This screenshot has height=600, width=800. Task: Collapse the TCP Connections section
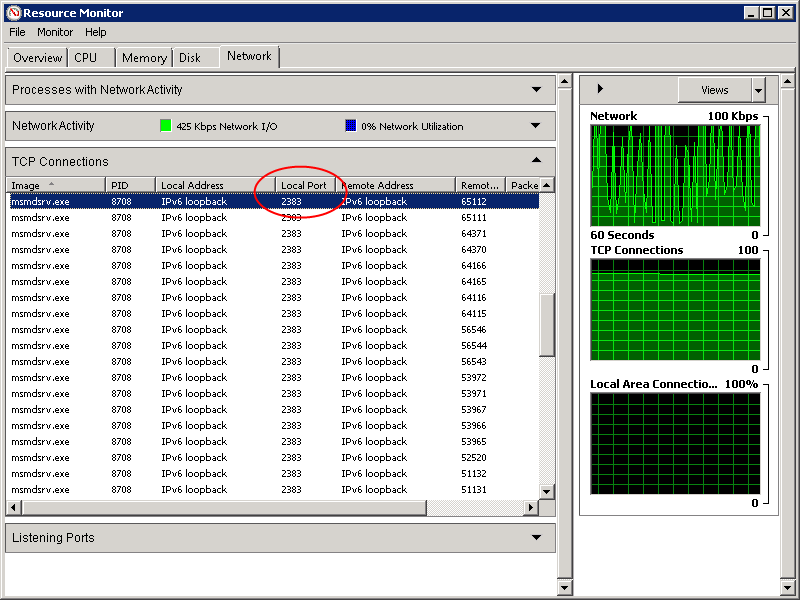coord(536,161)
